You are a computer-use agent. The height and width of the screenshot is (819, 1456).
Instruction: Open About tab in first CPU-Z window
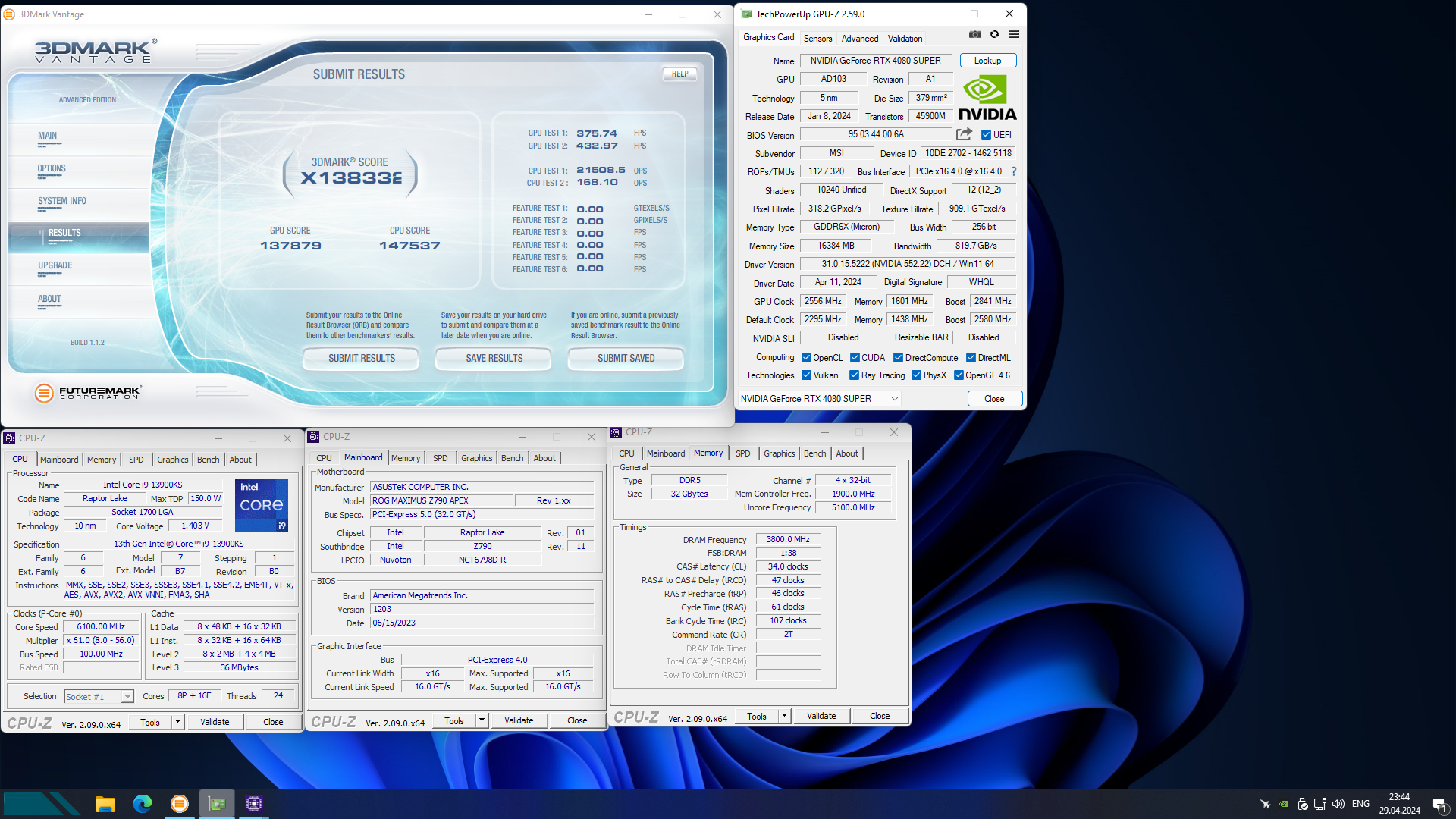click(x=240, y=460)
